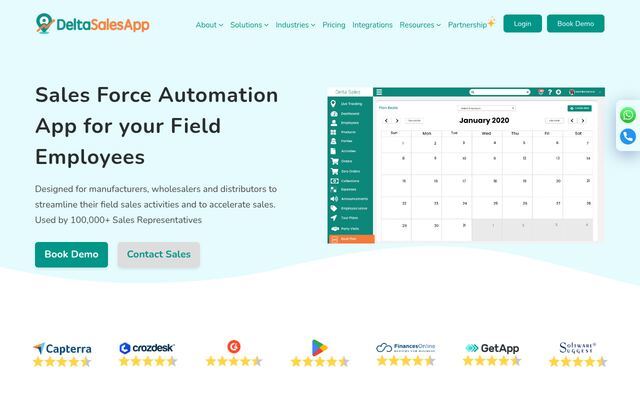Open the Software Suggest review logo
The height and width of the screenshot is (400, 640).
pyautogui.click(x=577, y=348)
